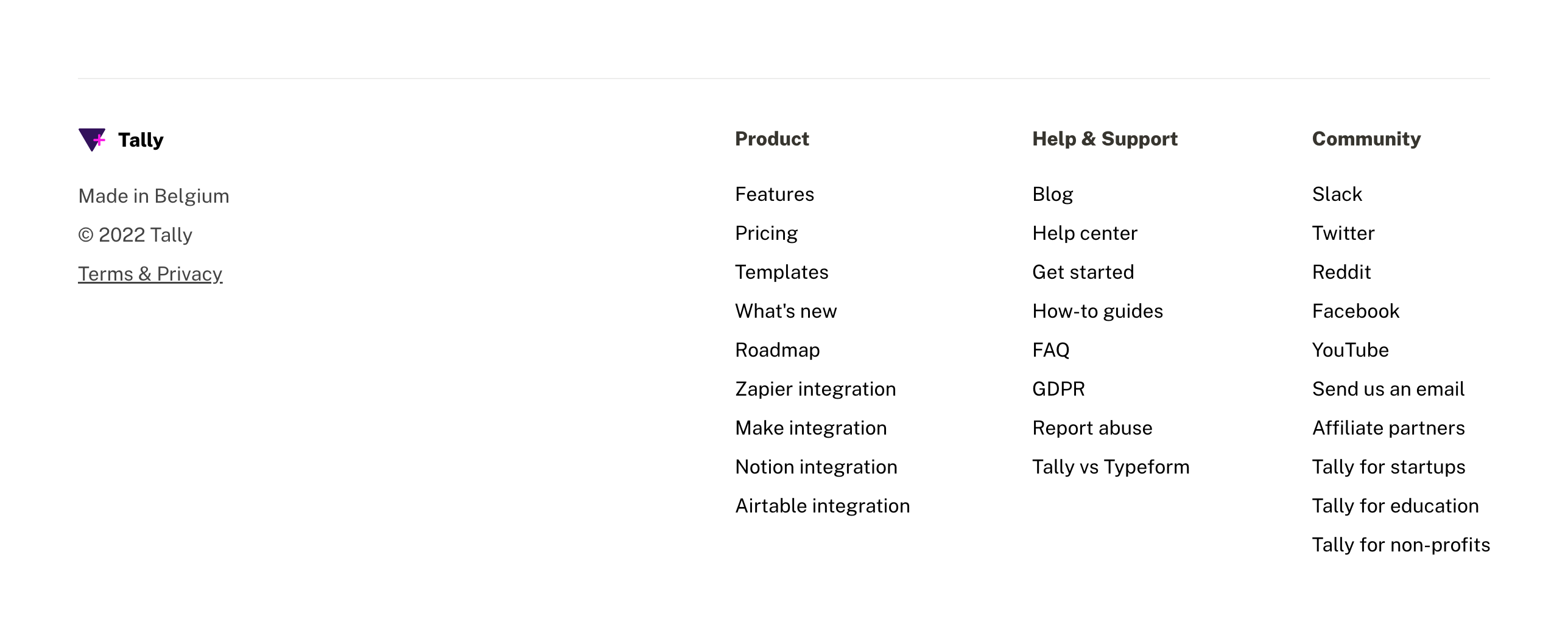Open the How-to guides link
This screenshot has height=633, width=1568.
(1097, 311)
